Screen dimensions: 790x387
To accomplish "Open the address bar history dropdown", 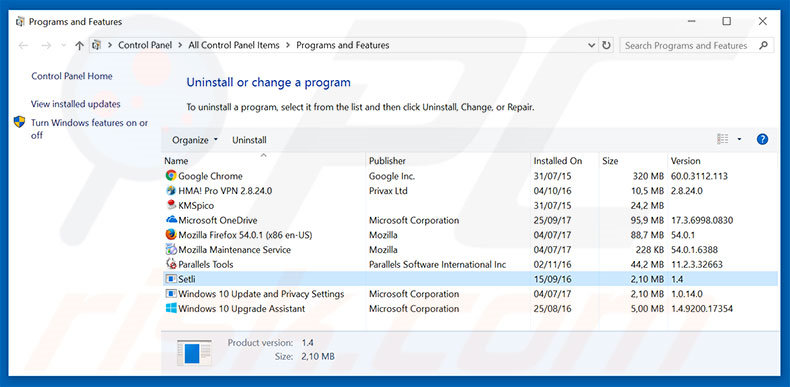I will tap(591, 45).
